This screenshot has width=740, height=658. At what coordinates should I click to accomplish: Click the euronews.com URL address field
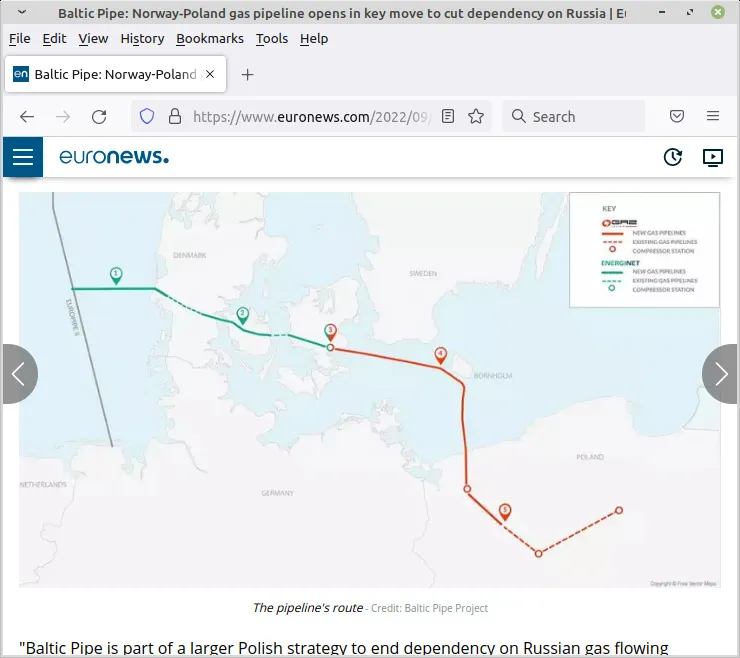click(x=311, y=117)
